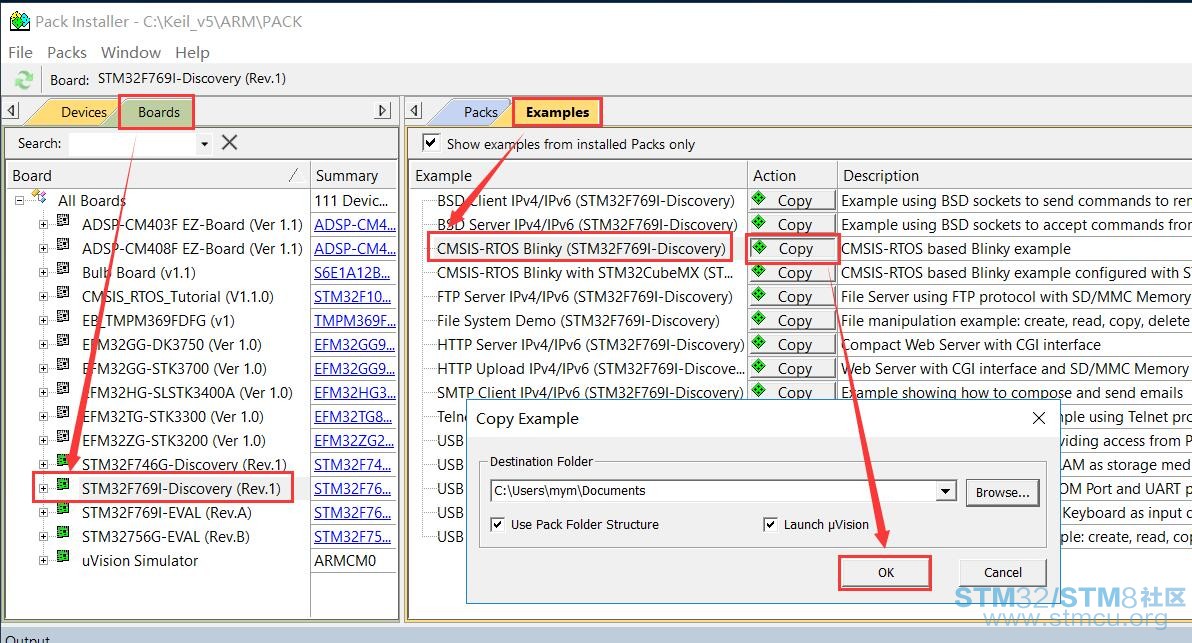Click the Action column header
Image resolution: width=1192 pixels, height=643 pixels.
click(x=792, y=176)
